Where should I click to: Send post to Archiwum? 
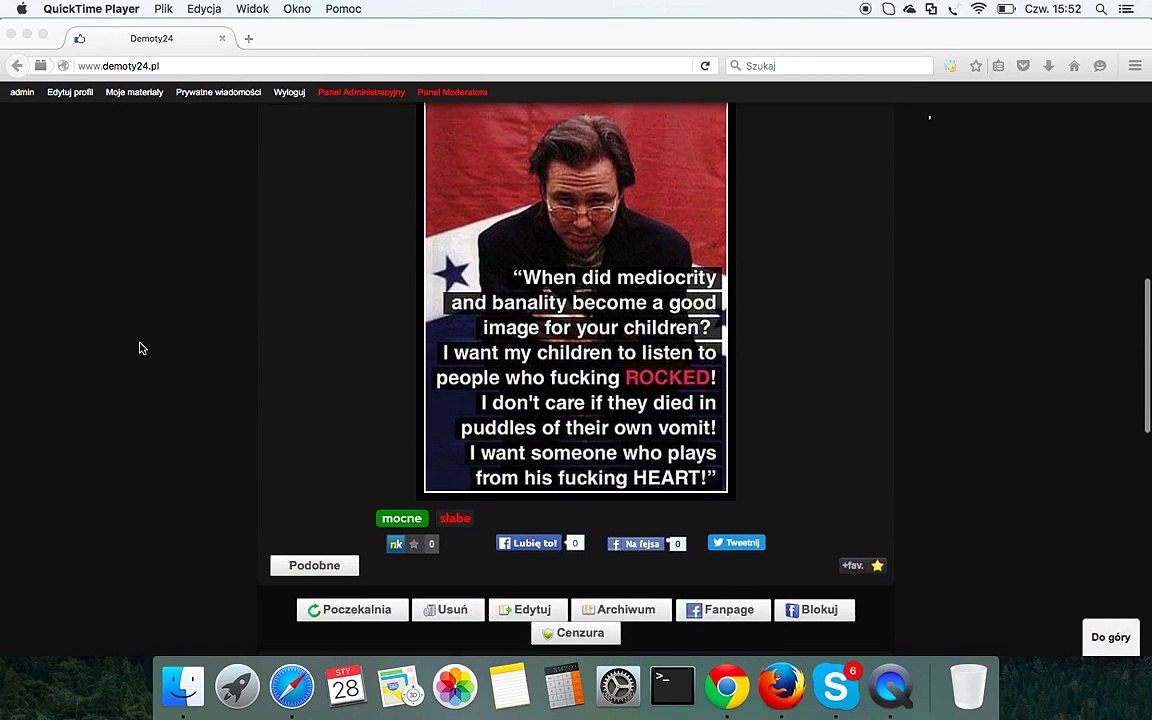(622, 610)
